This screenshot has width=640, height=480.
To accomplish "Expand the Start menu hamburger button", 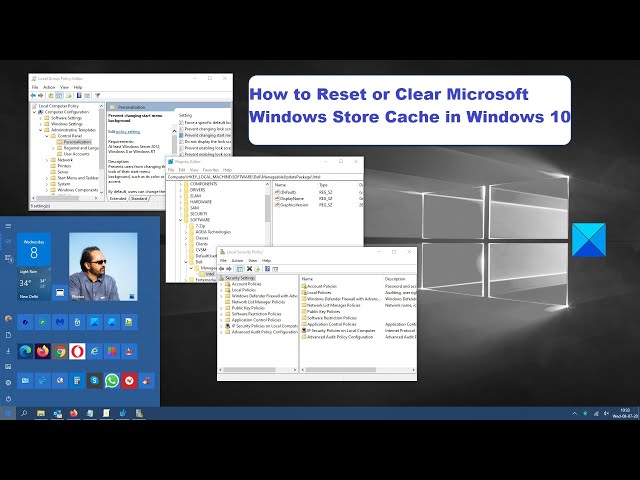I will click(x=8, y=226).
